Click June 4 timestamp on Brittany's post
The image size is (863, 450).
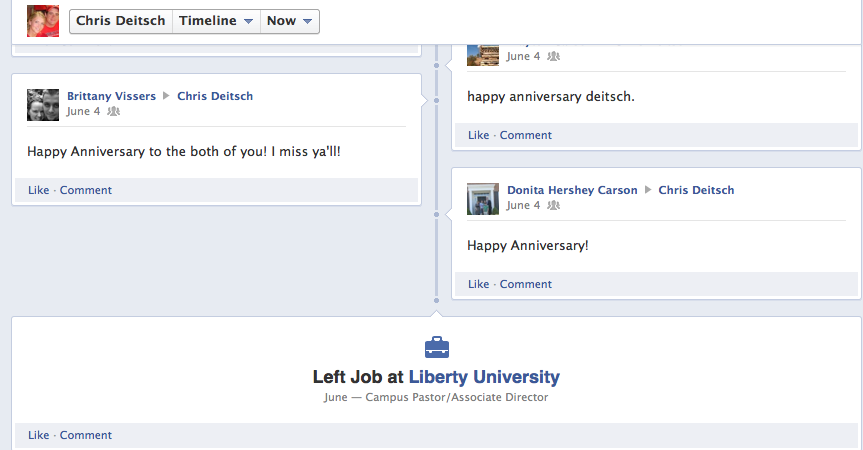pyautogui.click(x=83, y=112)
